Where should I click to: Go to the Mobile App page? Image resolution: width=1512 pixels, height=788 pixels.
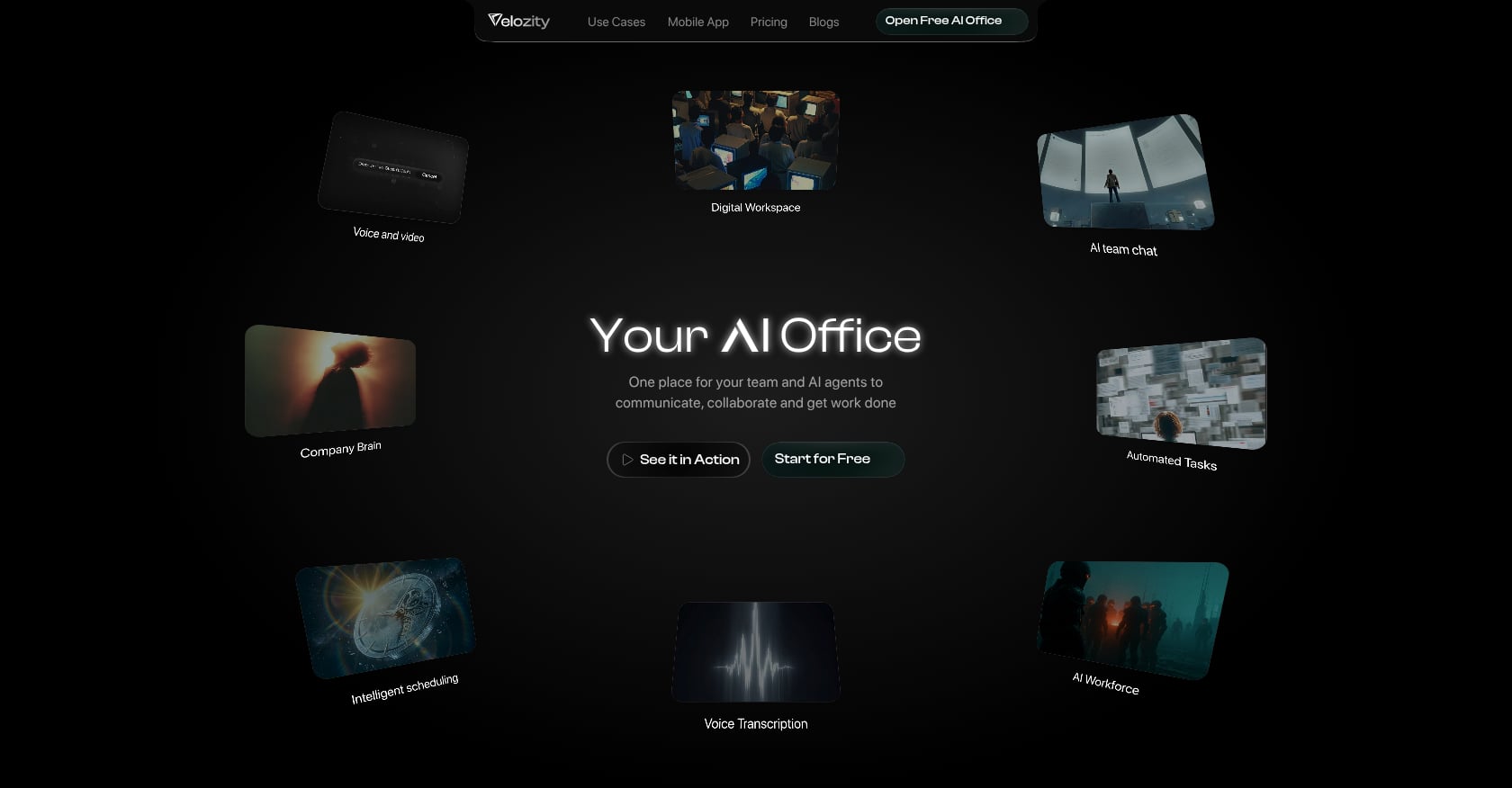(x=698, y=22)
